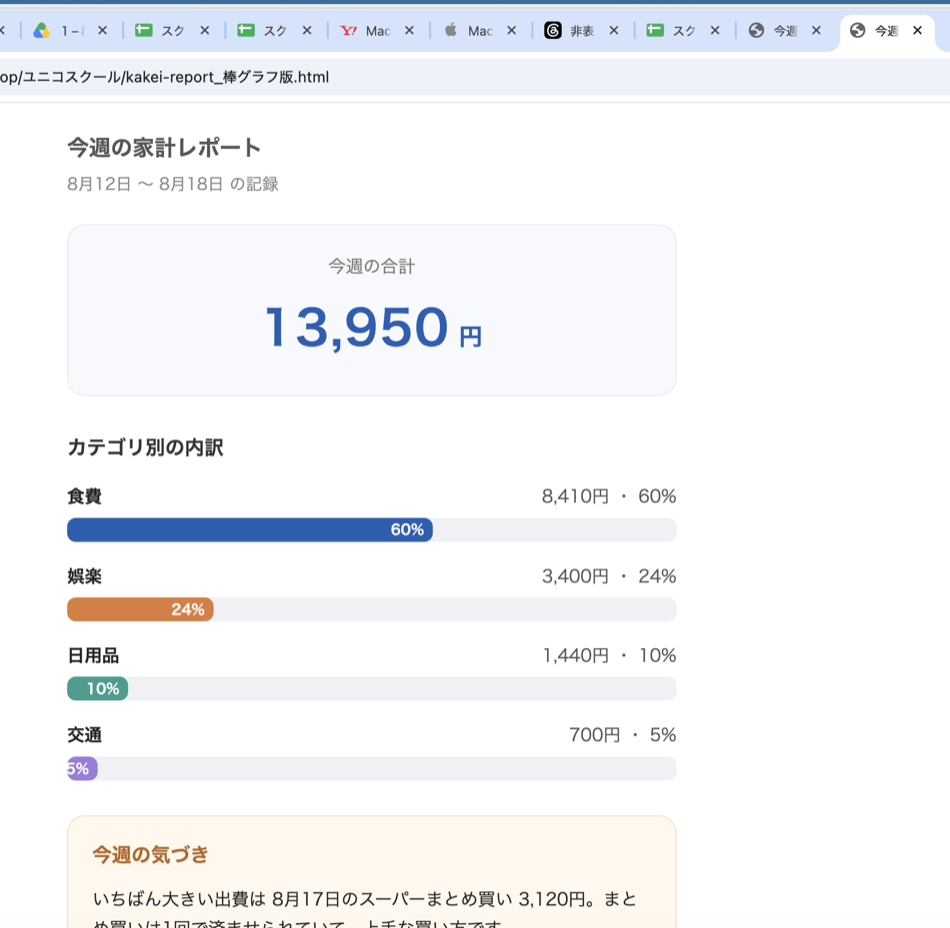Click the blue 食費 60% progress bar

coord(250,529)
